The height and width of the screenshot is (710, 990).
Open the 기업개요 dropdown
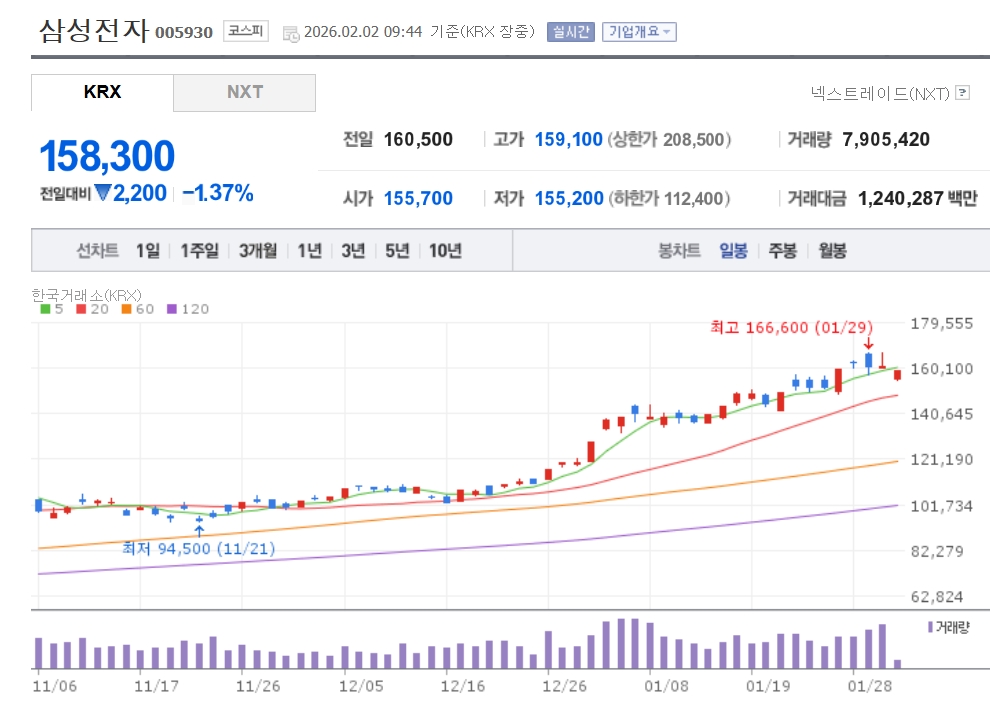pos(639,32)
